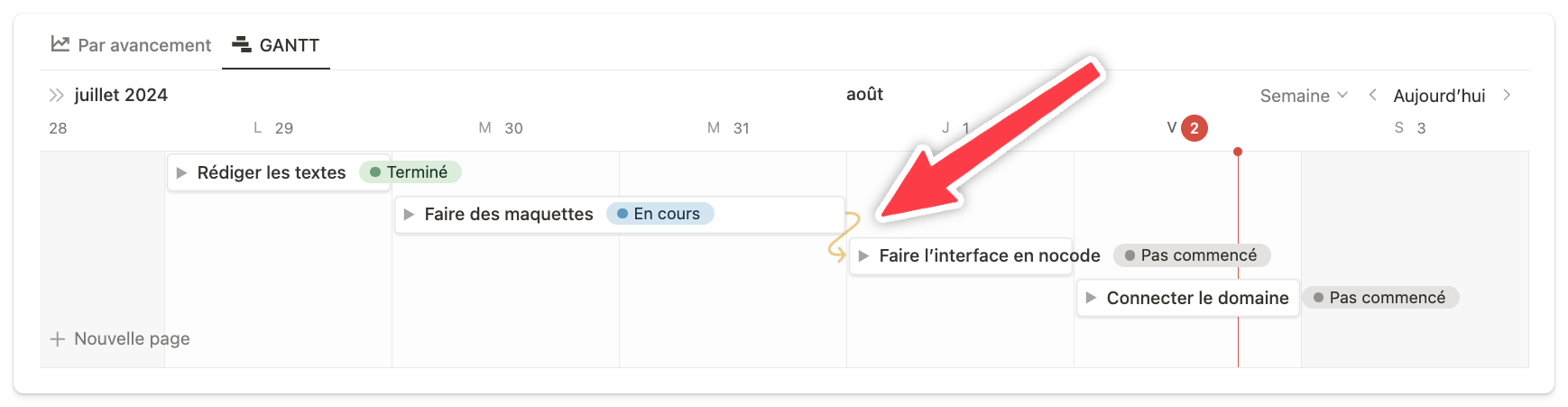Add a Nouvelle page entry
The width and height of the screenshot is (1568, 407).
132,339
